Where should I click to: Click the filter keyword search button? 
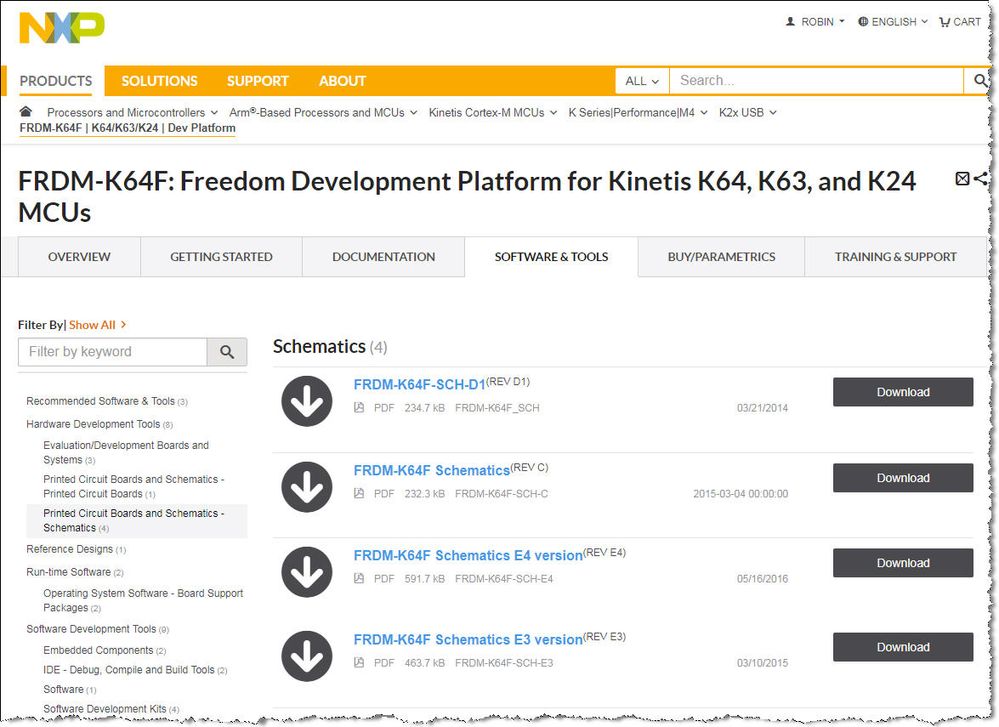227,352
